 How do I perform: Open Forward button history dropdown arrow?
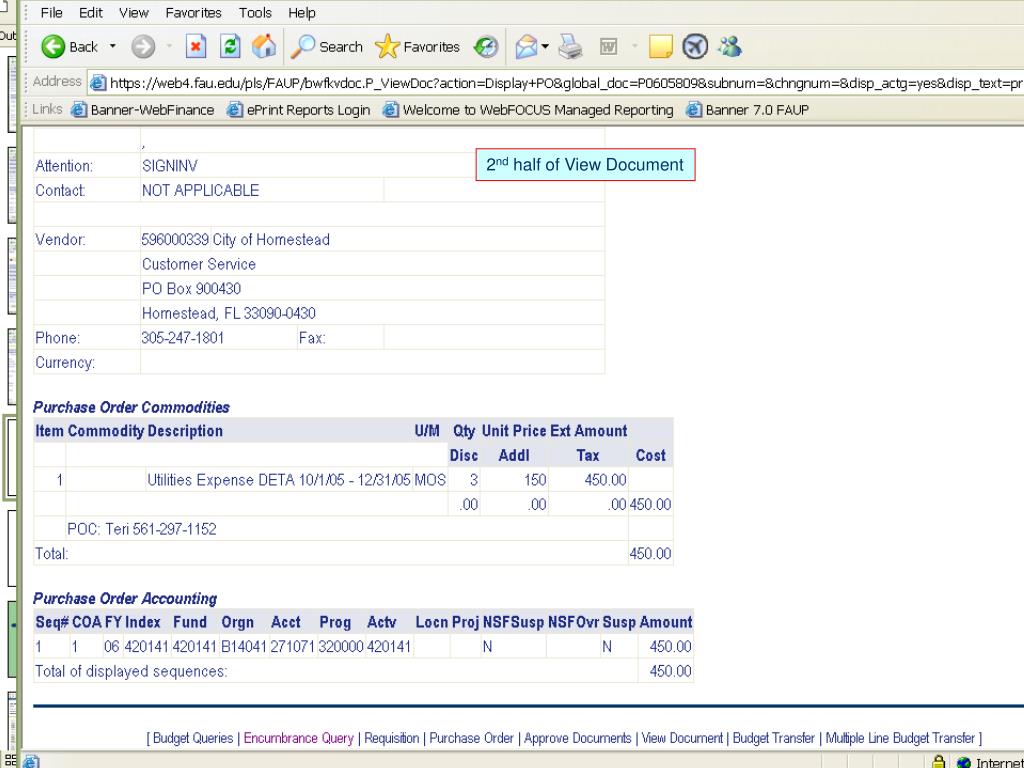pos(169,46)
